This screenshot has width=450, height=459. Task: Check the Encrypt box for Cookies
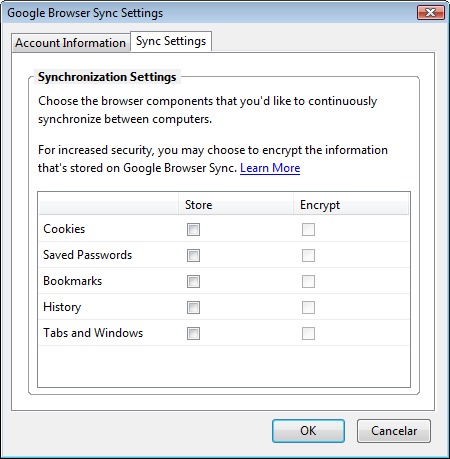[x=308, y=229]
